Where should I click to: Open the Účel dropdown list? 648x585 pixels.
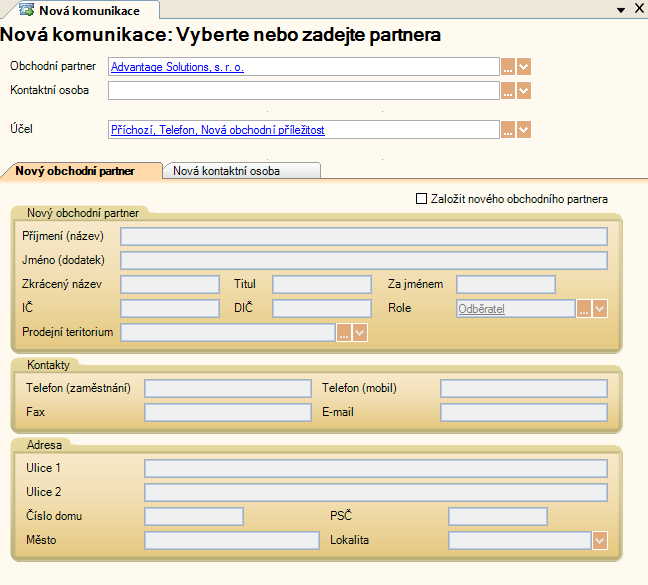(x=524, y=130)
